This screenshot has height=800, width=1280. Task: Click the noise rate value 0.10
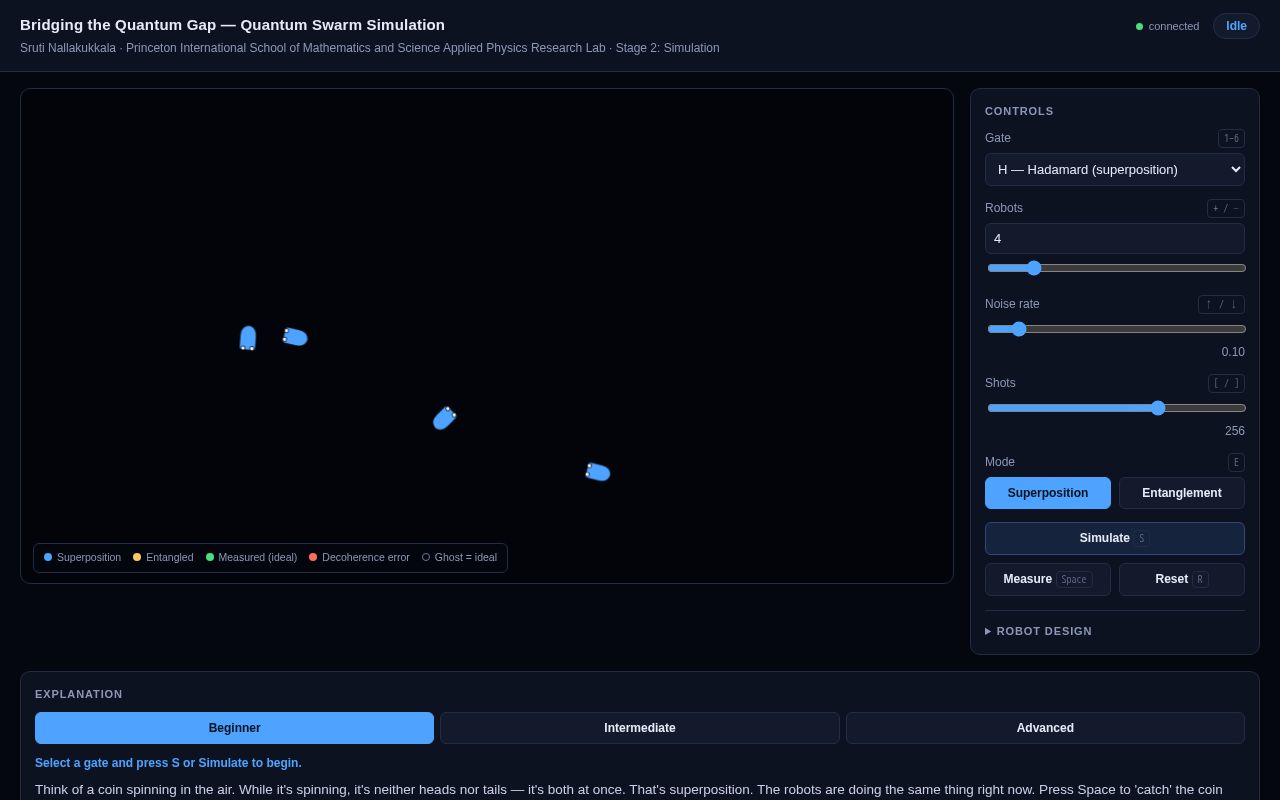point(1233,352)
